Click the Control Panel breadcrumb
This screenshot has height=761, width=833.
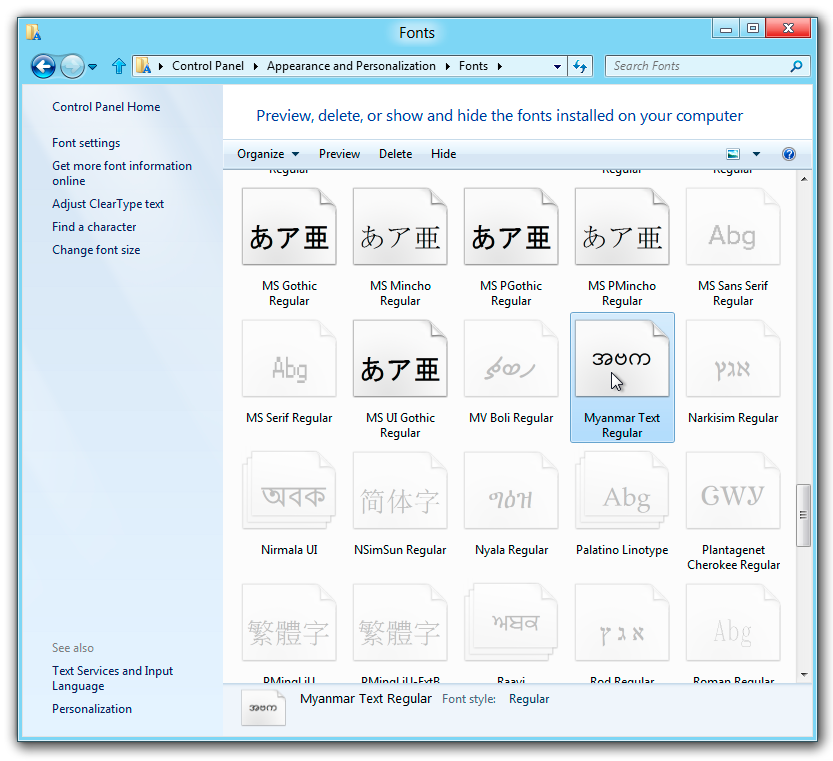point(208,66)
